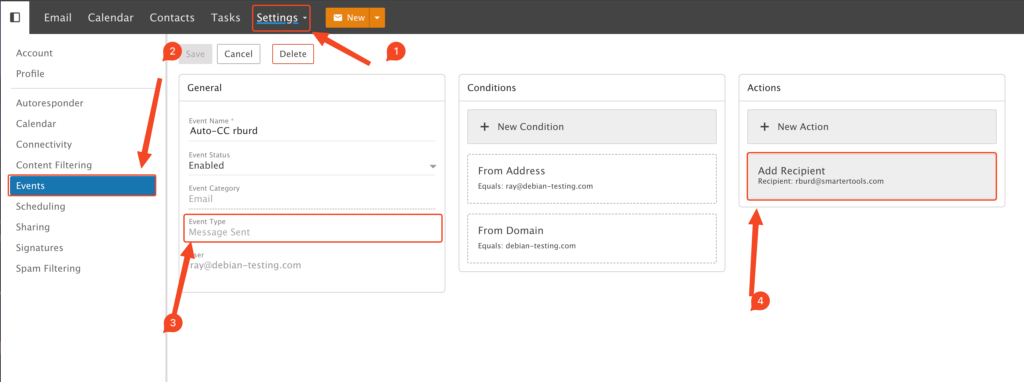Click the Conditions panel header

click(592, 88)
